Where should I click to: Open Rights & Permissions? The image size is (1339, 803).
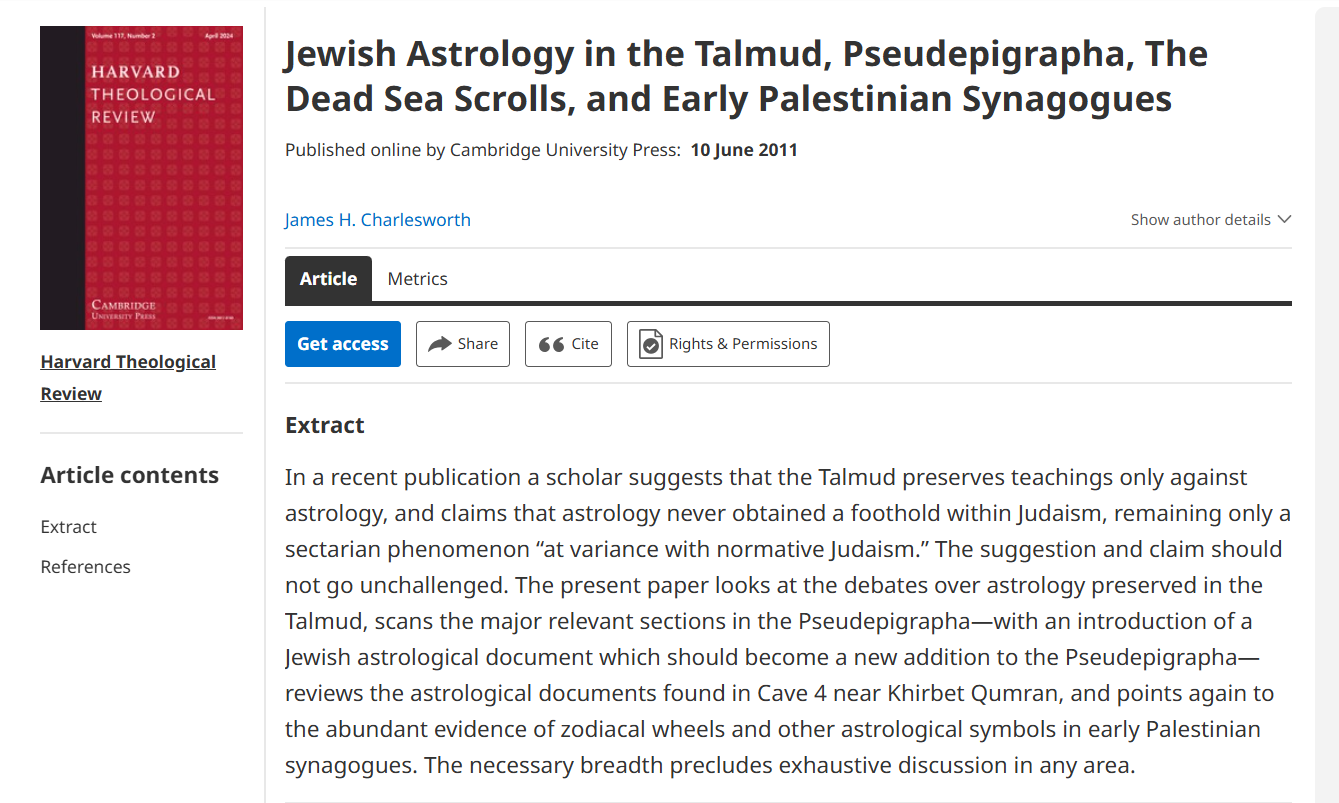[728, 344]
